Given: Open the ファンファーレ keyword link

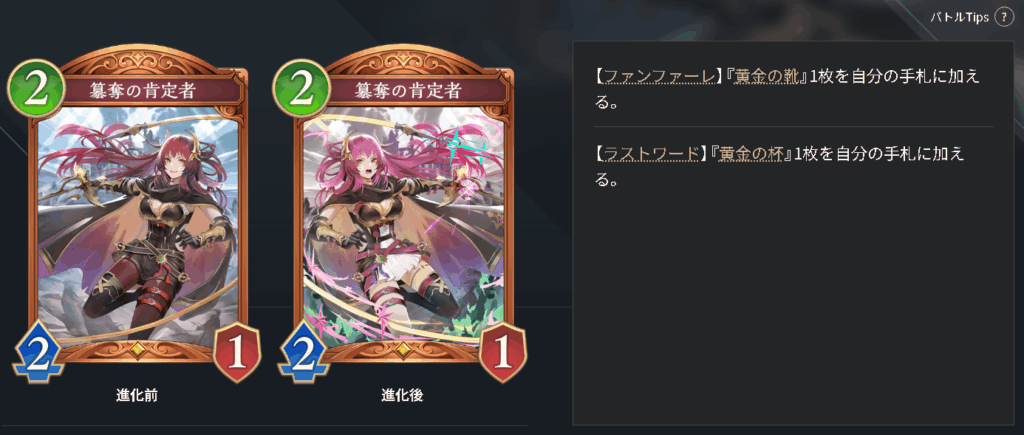Looking at the screenshot, I should pyautogui.click(x=659, y=77).
